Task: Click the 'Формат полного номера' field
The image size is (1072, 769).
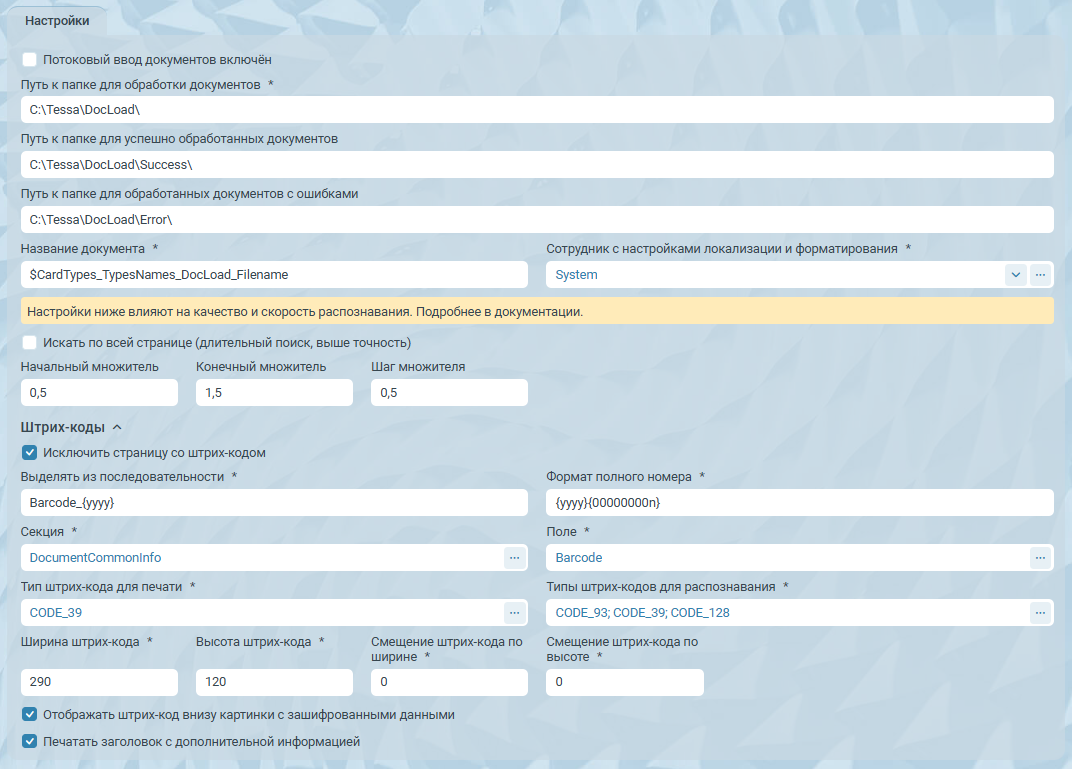Action: click(799, 502)
